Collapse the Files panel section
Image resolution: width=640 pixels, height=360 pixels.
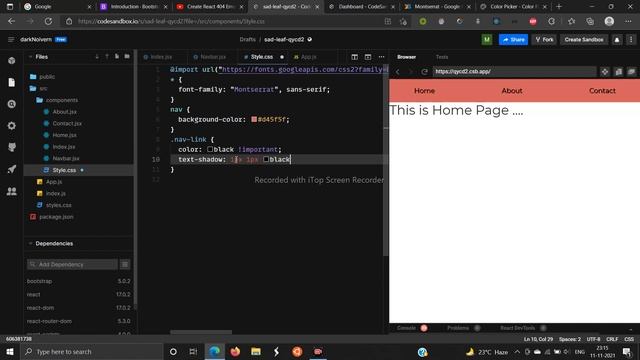30,57
